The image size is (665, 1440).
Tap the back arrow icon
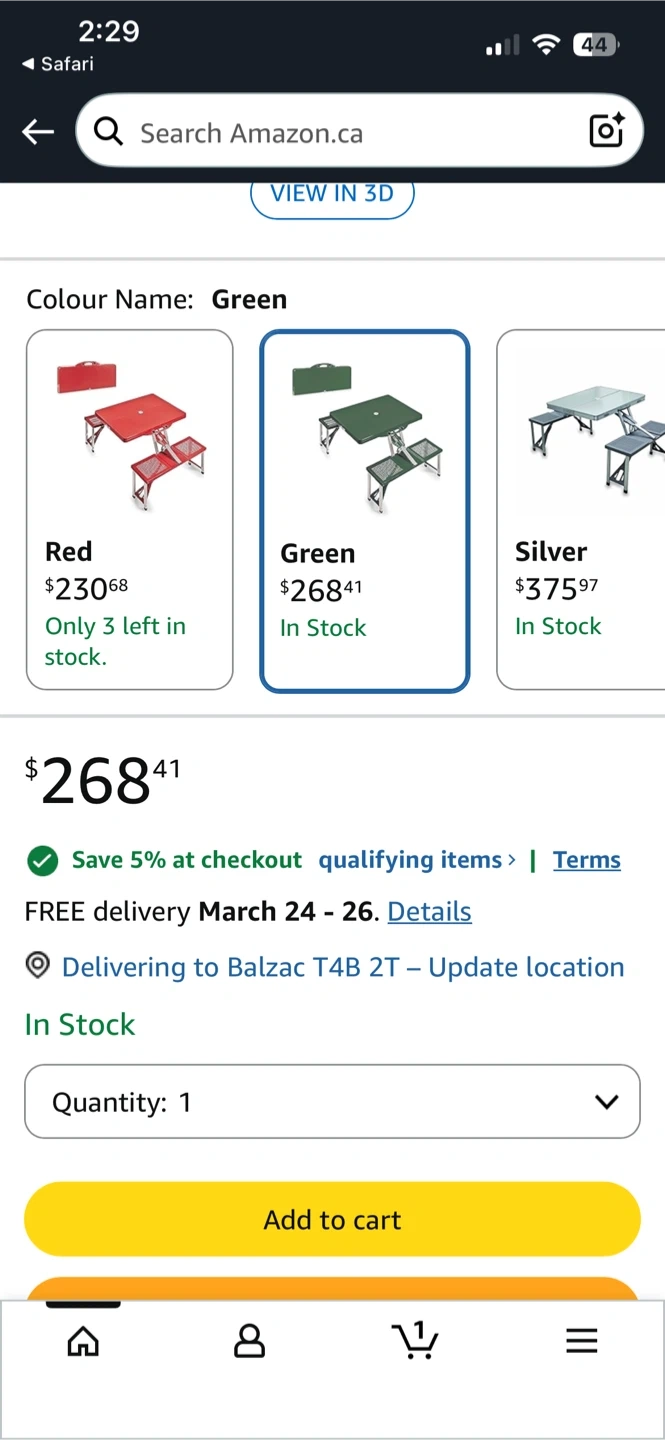coord(38,132)
